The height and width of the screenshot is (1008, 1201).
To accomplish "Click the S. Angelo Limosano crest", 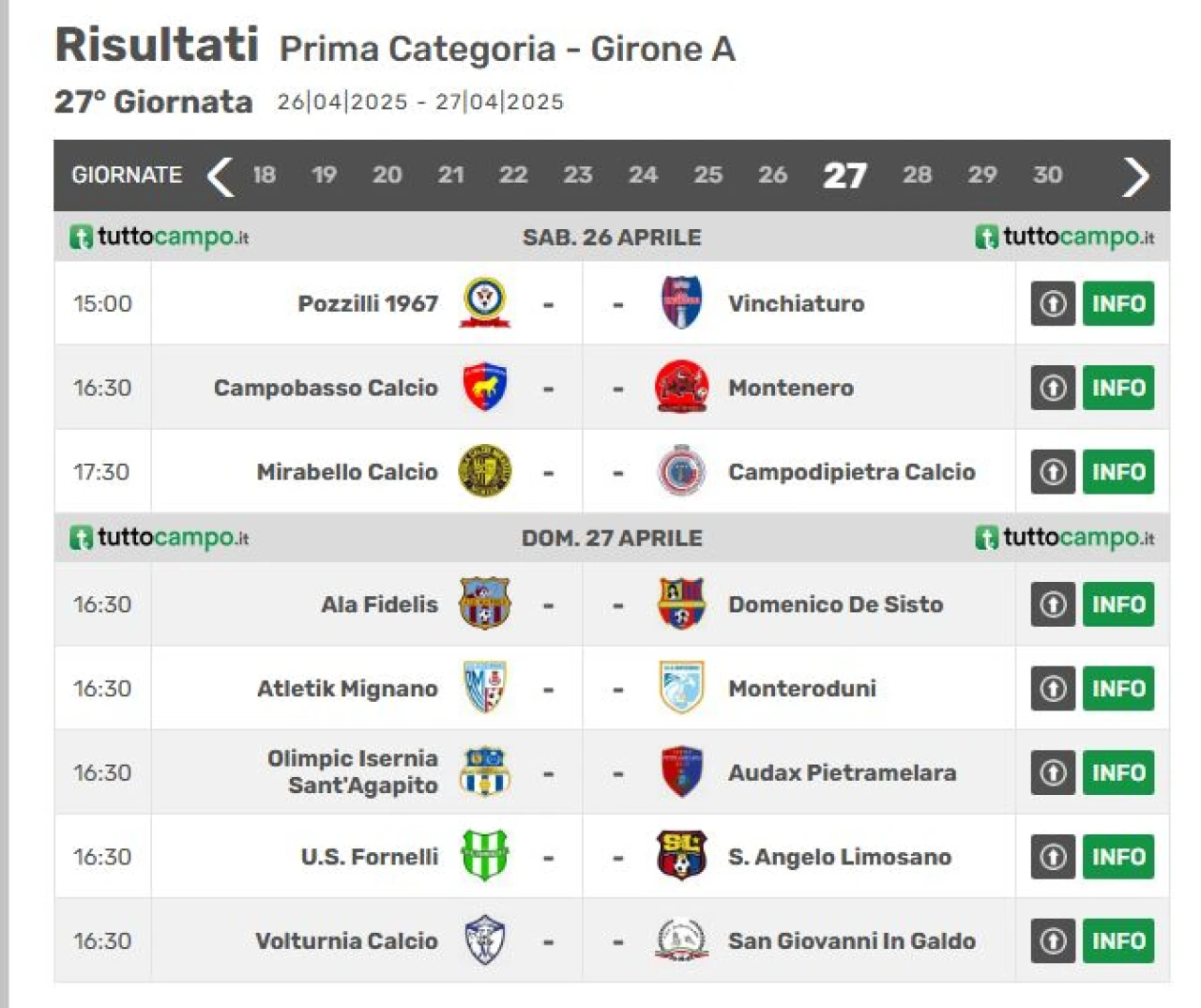I will (x=681, y=855).
